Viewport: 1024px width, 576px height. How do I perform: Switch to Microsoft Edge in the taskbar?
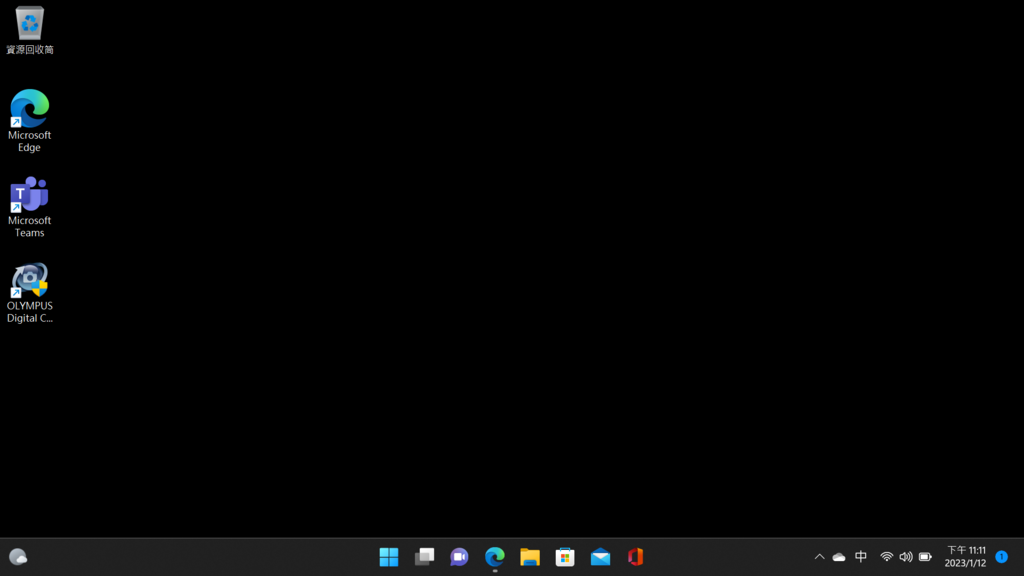(494, 557)
